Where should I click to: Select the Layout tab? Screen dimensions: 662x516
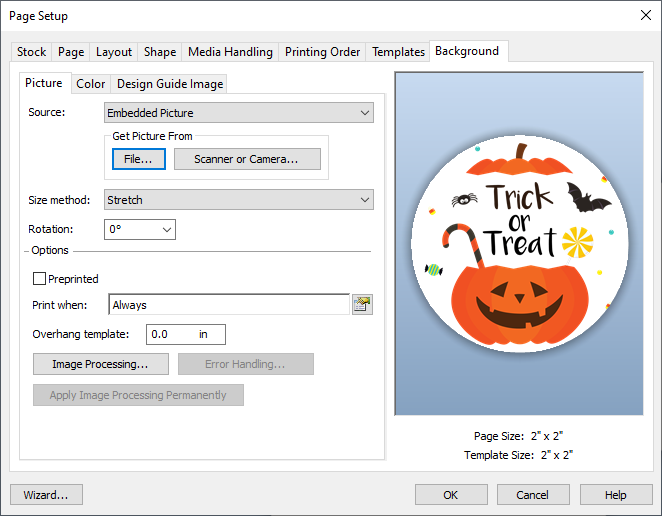tap(114, 52)
